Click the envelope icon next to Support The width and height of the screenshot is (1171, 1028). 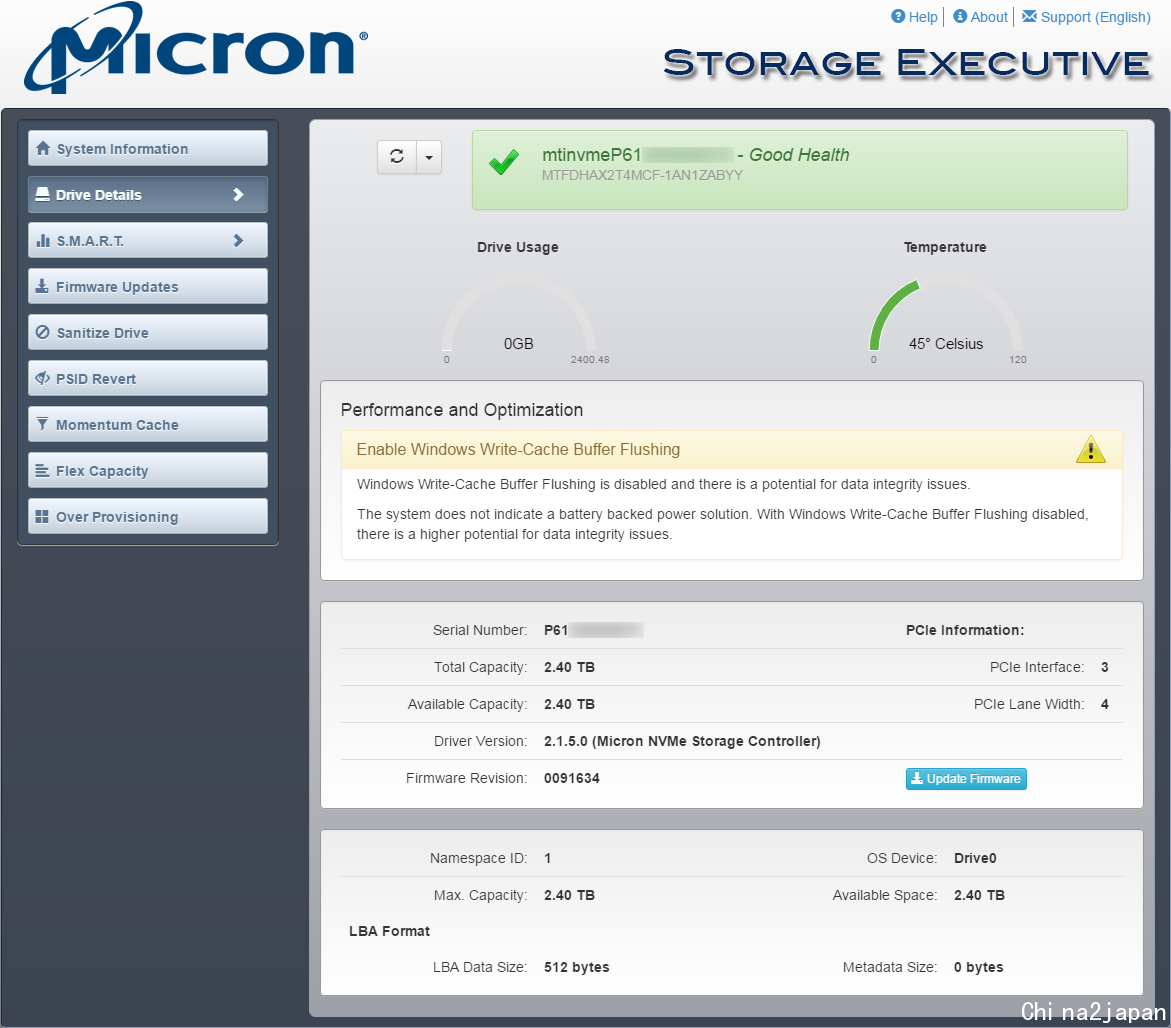(1029, 16)
